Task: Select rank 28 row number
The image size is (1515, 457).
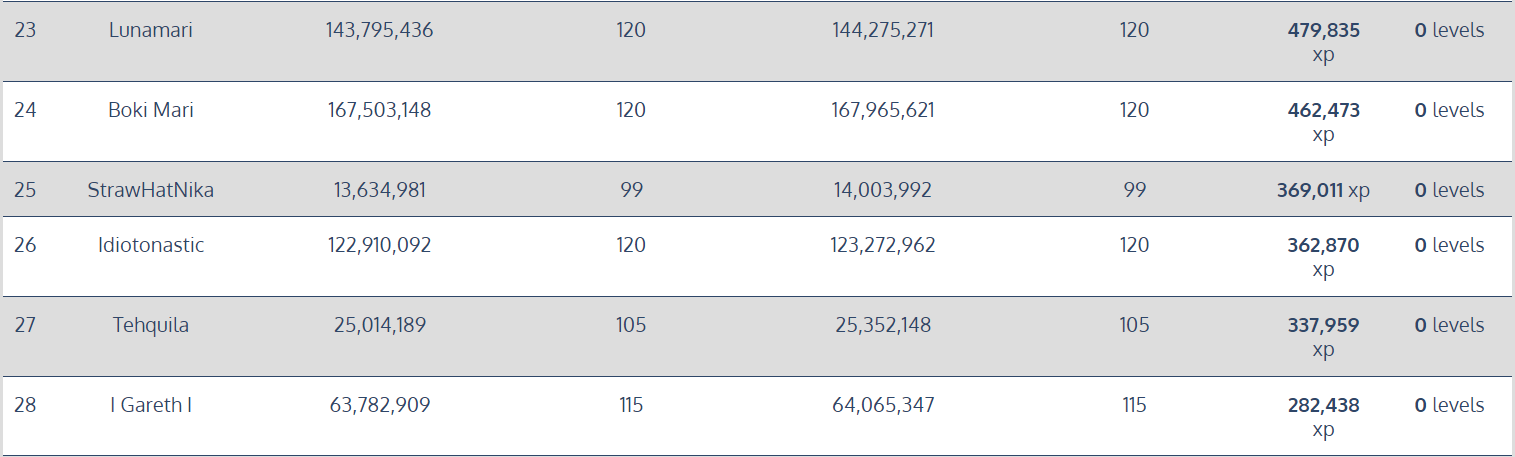Action: [25, 405]
